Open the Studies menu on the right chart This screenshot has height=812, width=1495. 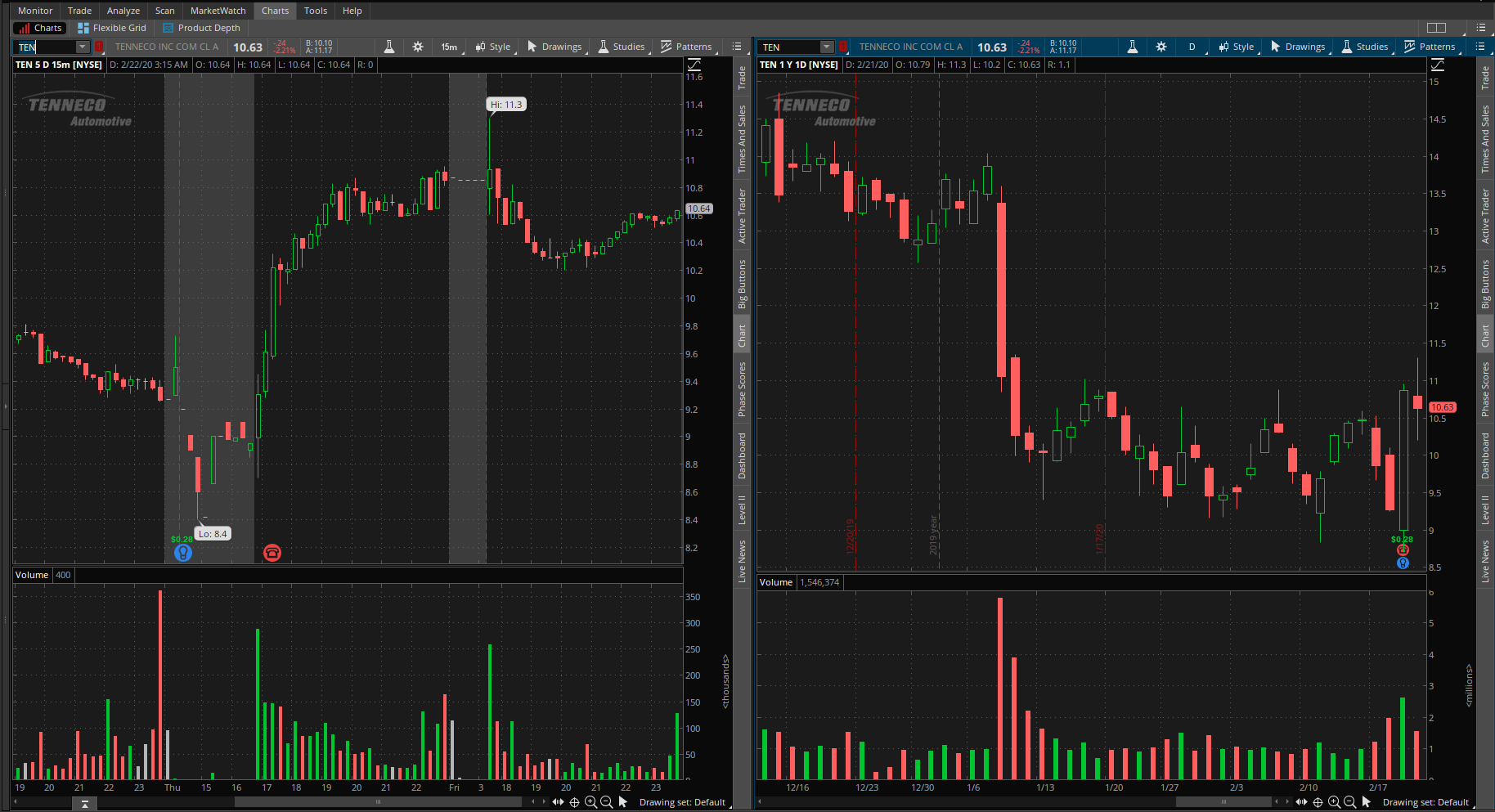1366,47
